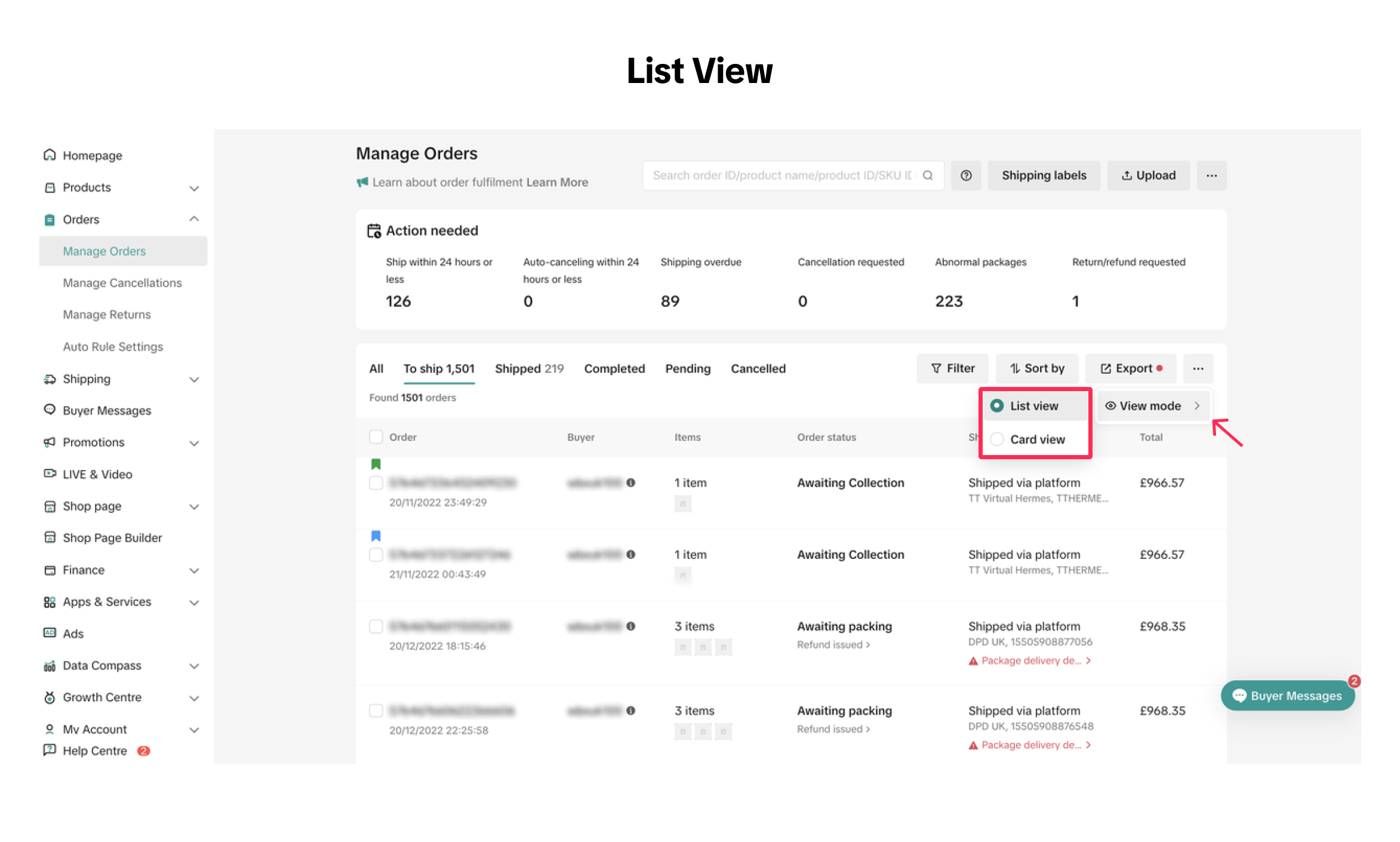This screenshot has height=842, width=1400.
Task: Focus the order ID search field
Action: [782, 176]
